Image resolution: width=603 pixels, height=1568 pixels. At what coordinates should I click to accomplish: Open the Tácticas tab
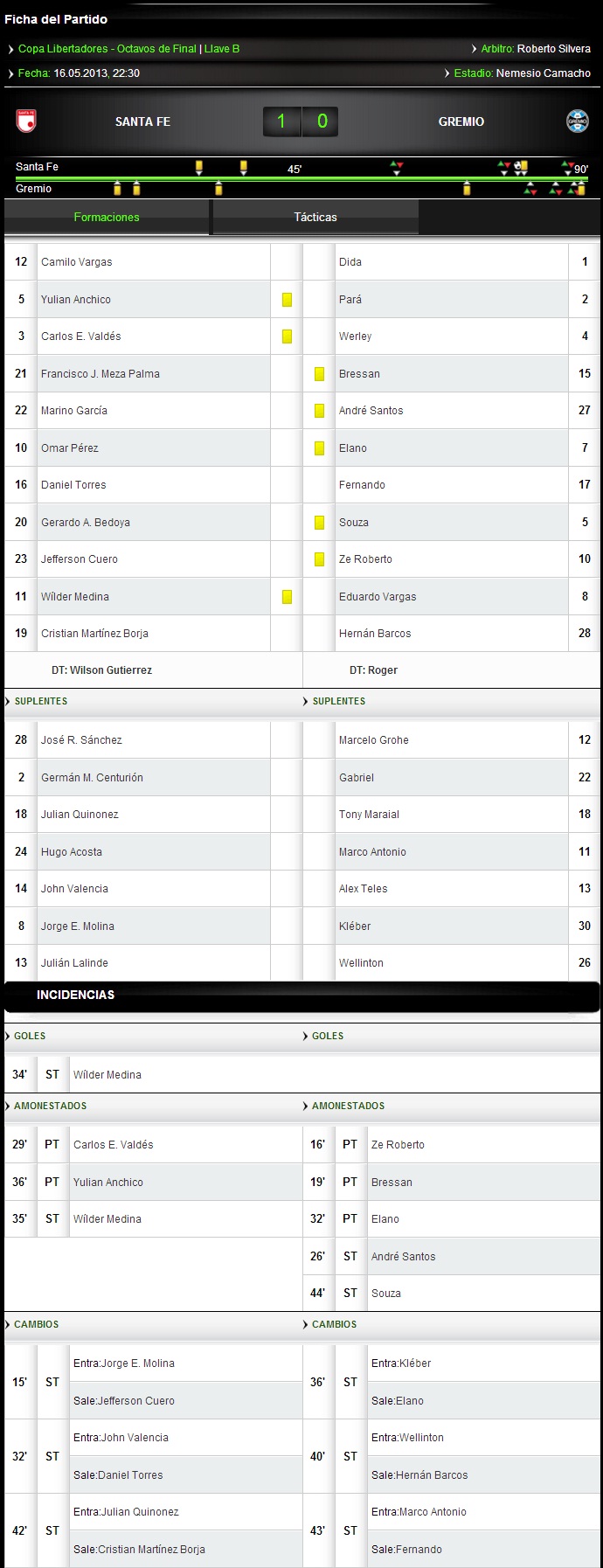(x=315, y=217)
